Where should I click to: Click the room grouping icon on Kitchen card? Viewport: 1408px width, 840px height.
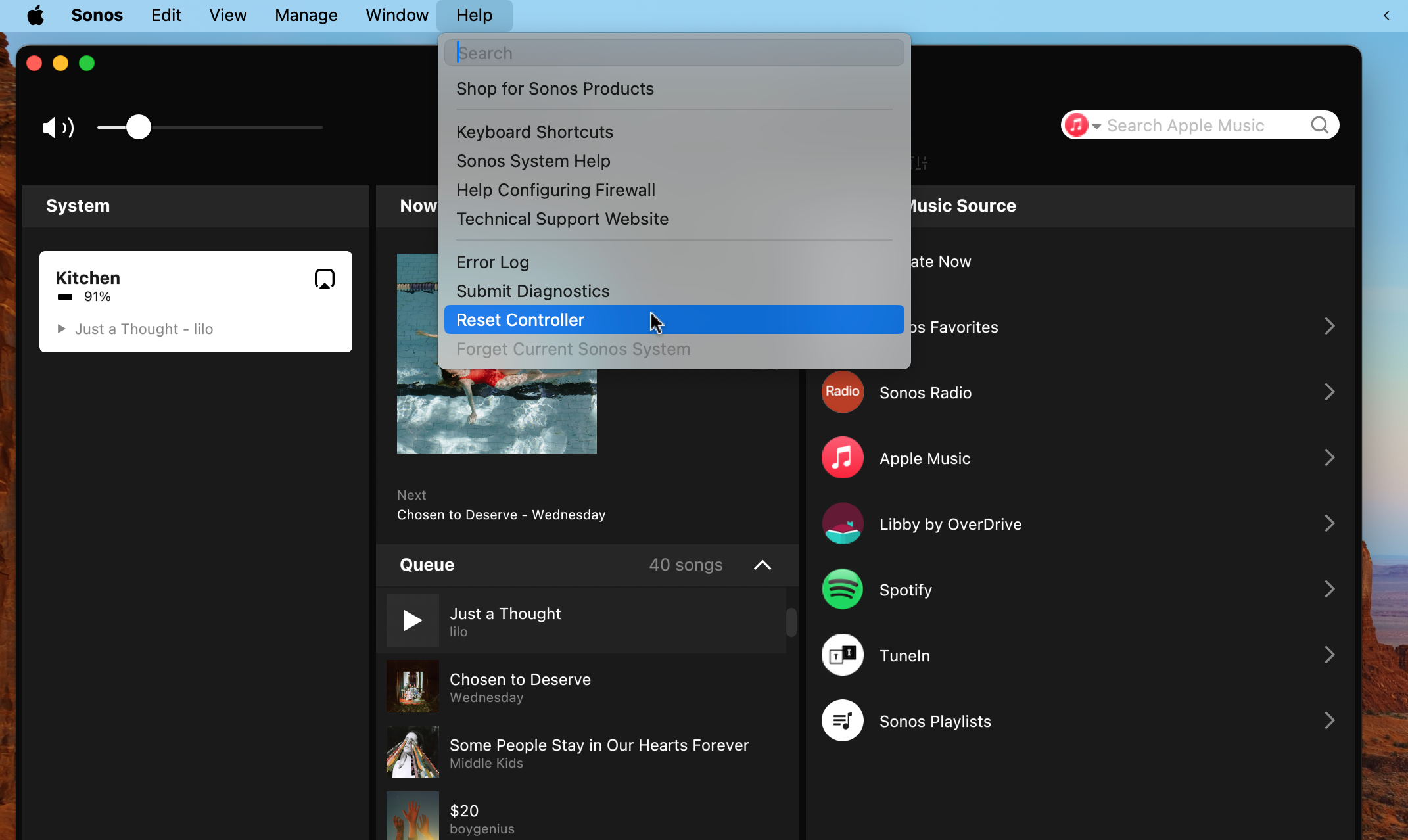(x=324, y=278)
